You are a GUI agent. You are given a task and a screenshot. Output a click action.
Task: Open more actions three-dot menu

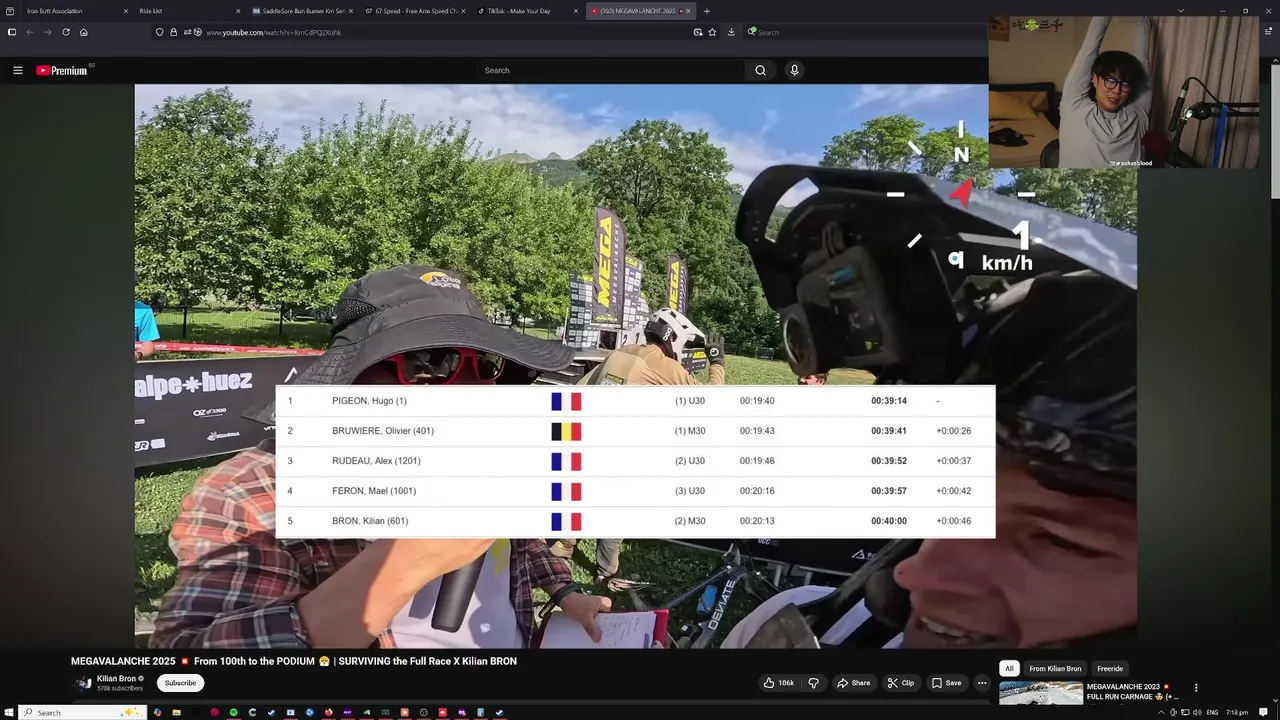coord(982,683)
